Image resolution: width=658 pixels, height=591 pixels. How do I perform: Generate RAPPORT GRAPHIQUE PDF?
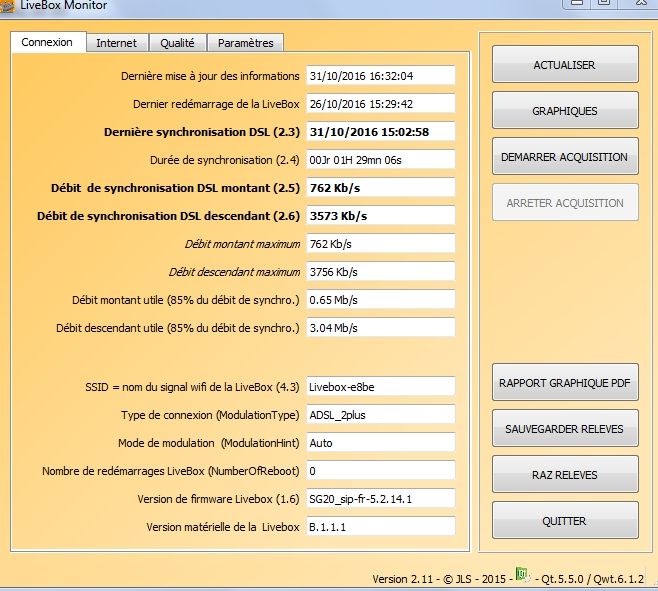pyautogui.click(x=565, y=383)
